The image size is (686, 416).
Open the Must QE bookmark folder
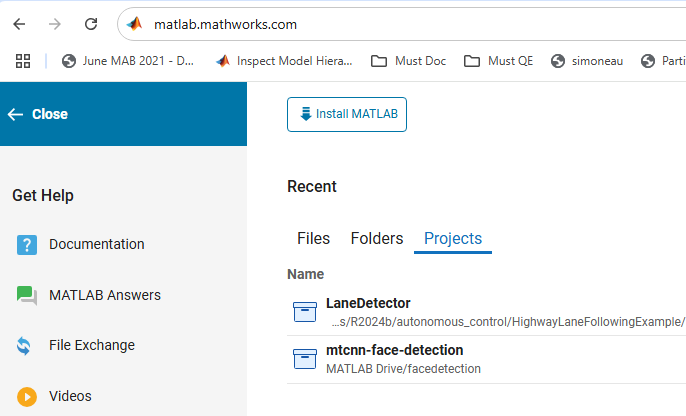(x=499, y=61)
